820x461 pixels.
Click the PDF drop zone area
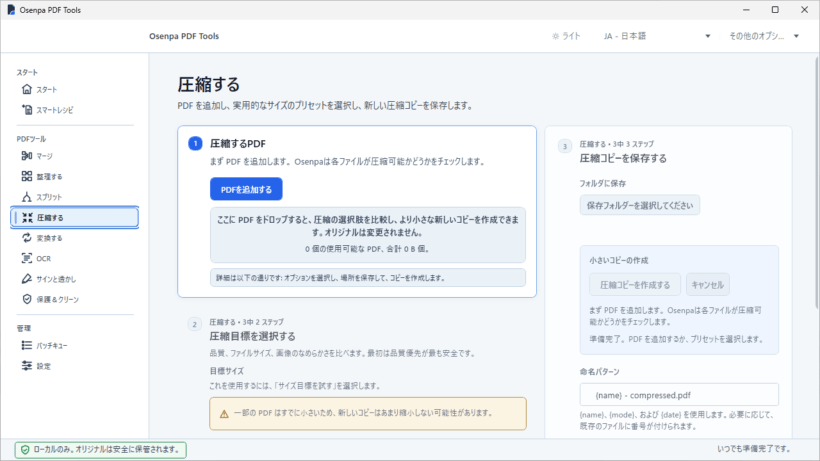click(368, 235)
